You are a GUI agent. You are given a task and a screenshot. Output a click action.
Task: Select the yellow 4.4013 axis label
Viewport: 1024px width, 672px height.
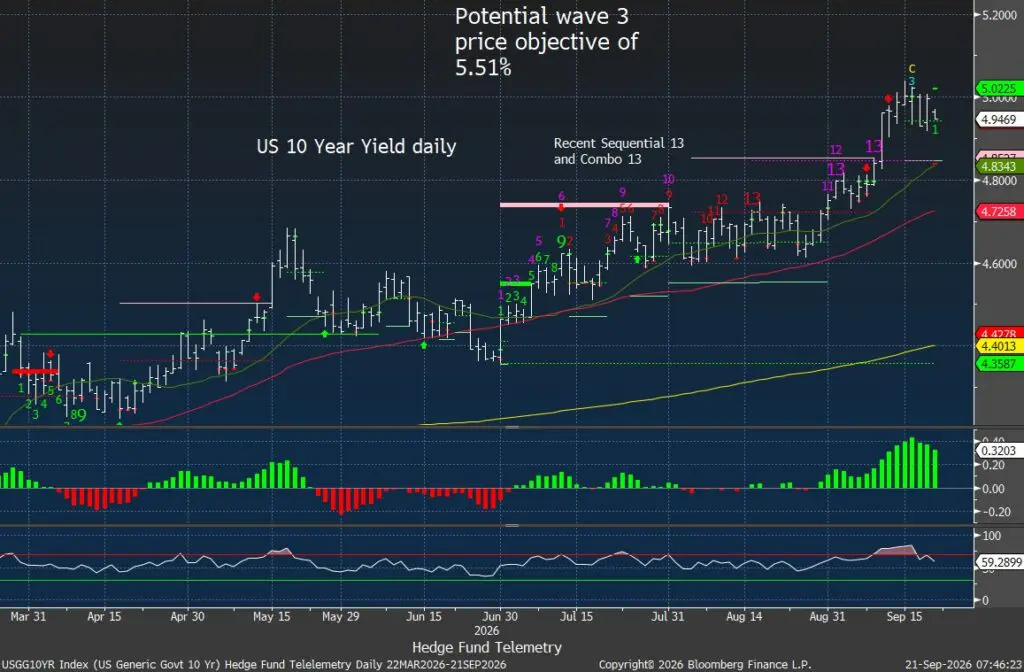pyautogui.click(x=999, y=346)
